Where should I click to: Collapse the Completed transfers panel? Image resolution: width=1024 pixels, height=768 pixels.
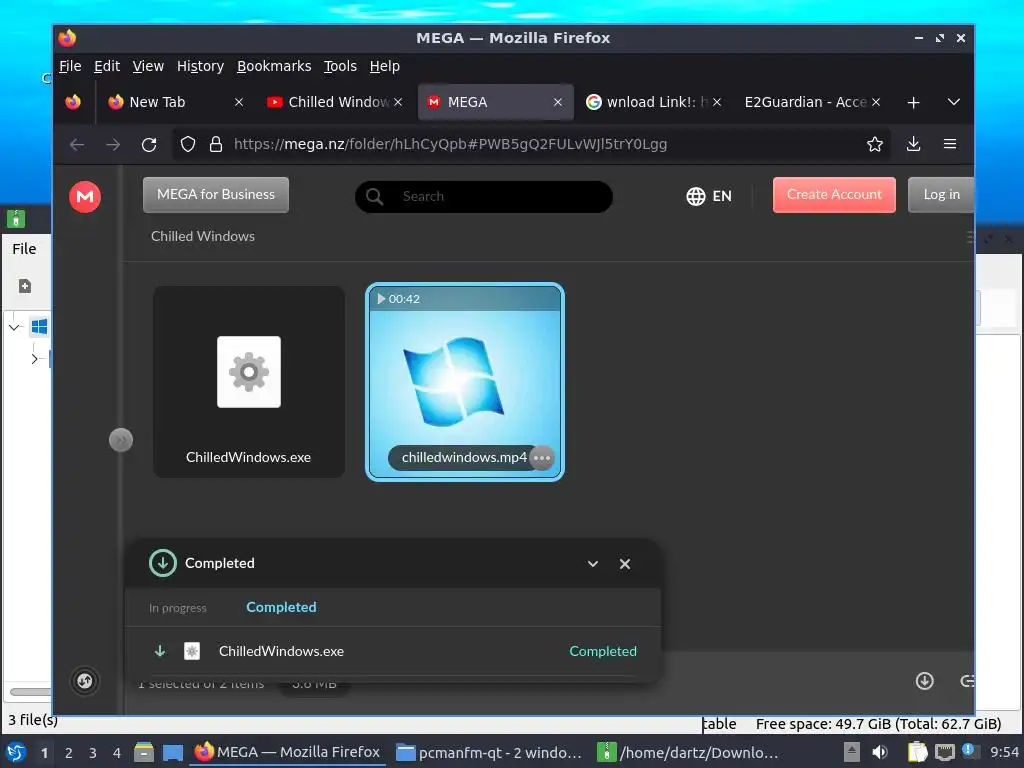pos(592,564)
